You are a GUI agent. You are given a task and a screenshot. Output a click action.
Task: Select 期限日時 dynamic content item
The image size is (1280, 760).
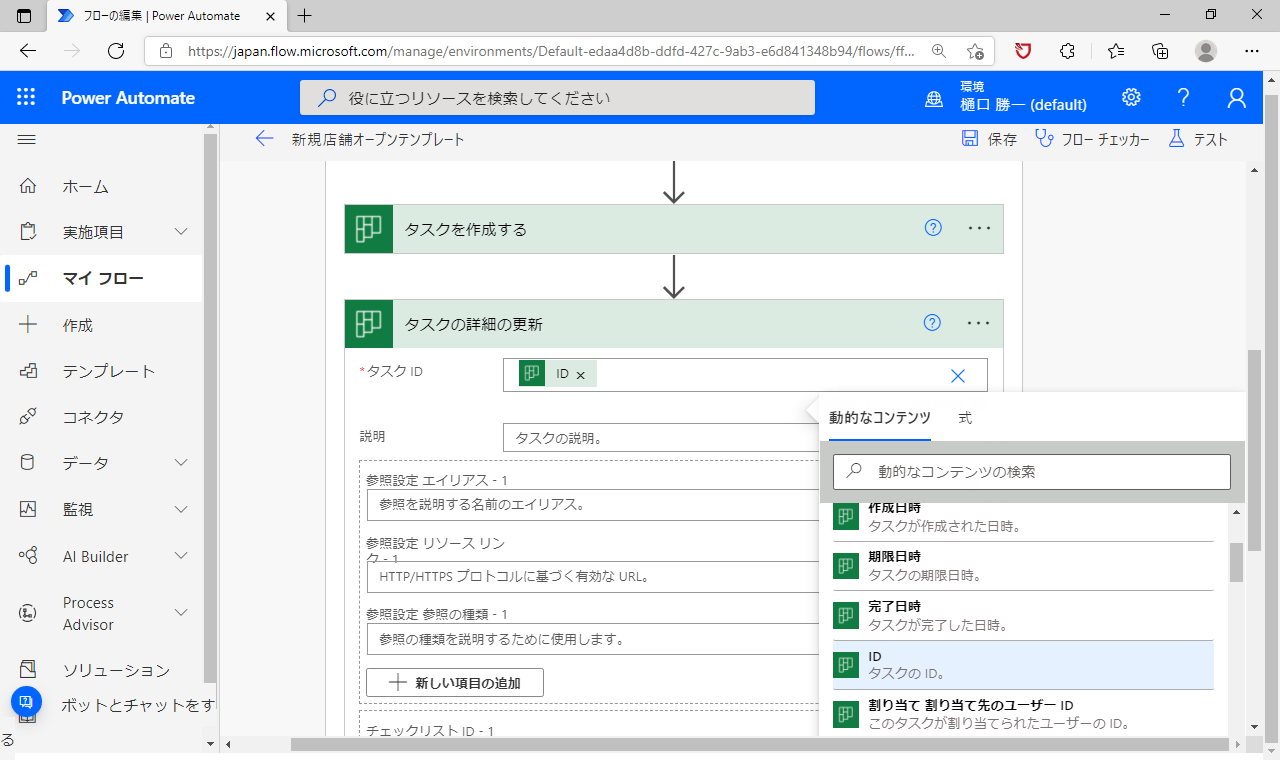1023,566
